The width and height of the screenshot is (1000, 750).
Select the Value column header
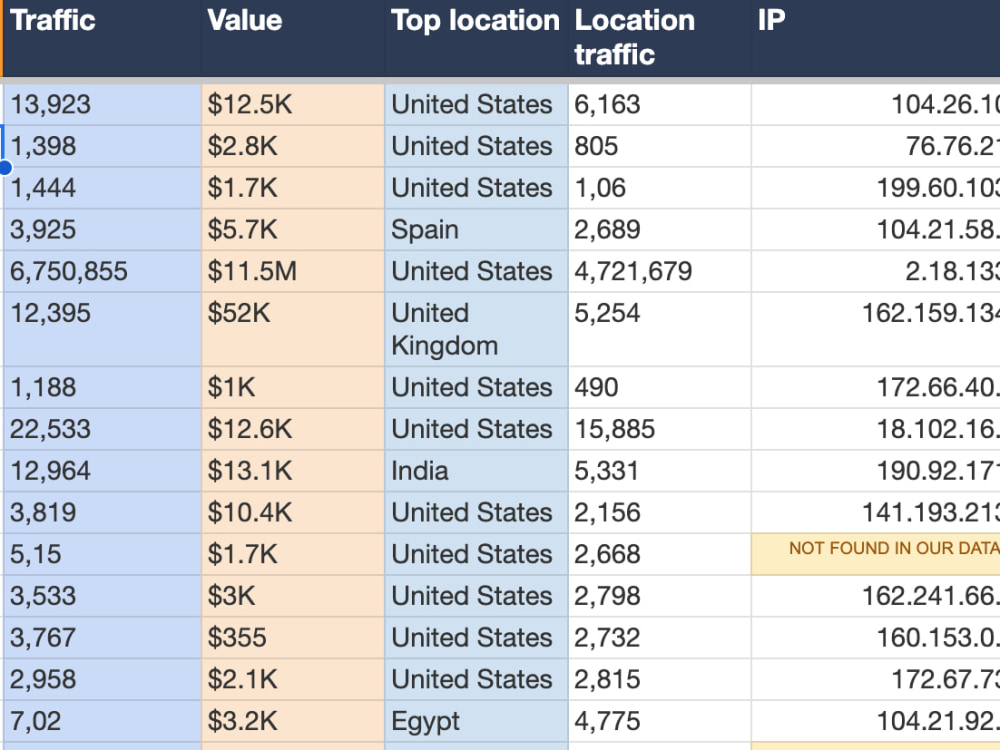coord(293,38)
